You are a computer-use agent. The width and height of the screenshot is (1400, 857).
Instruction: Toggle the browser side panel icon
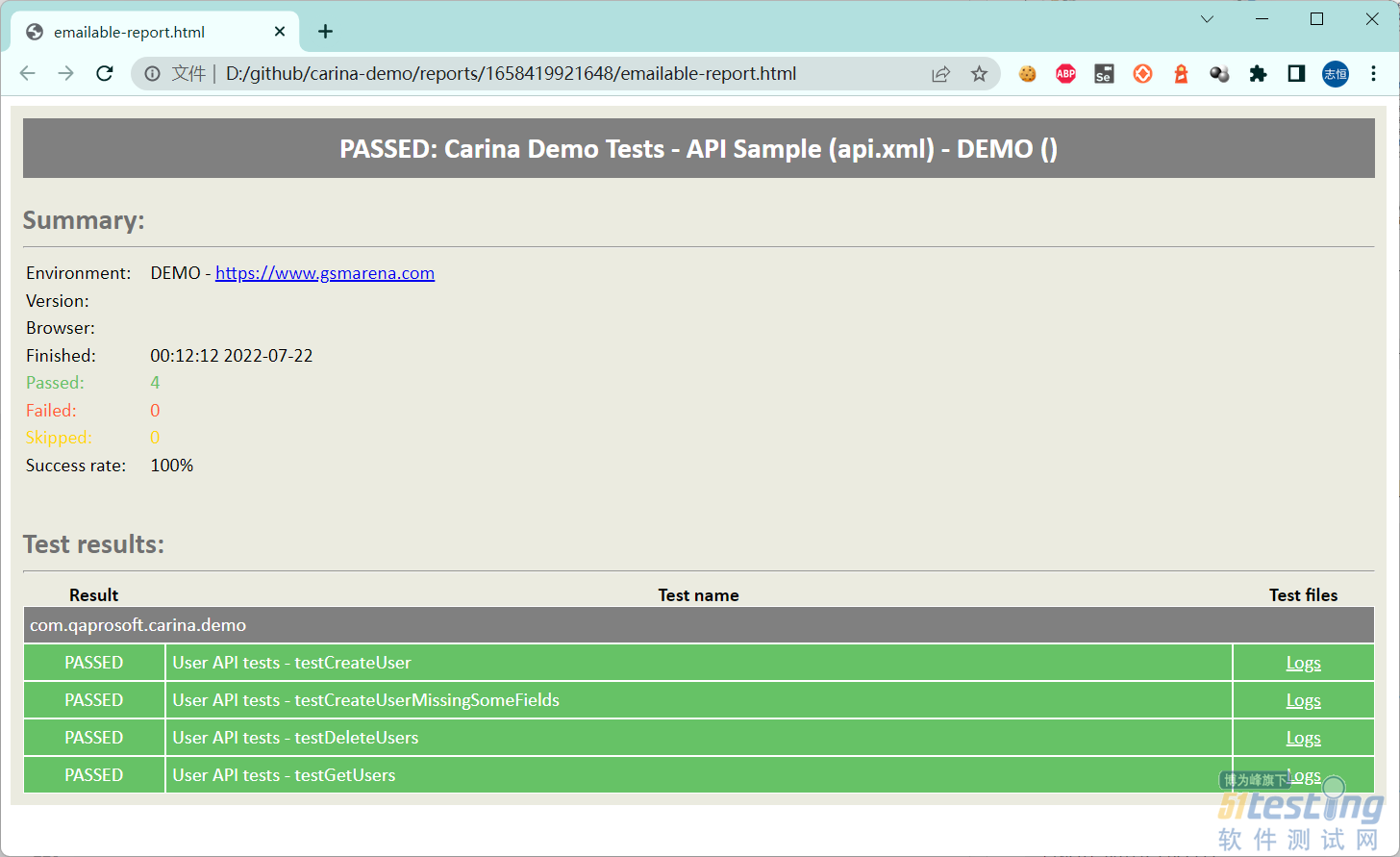click(1296, 73)
